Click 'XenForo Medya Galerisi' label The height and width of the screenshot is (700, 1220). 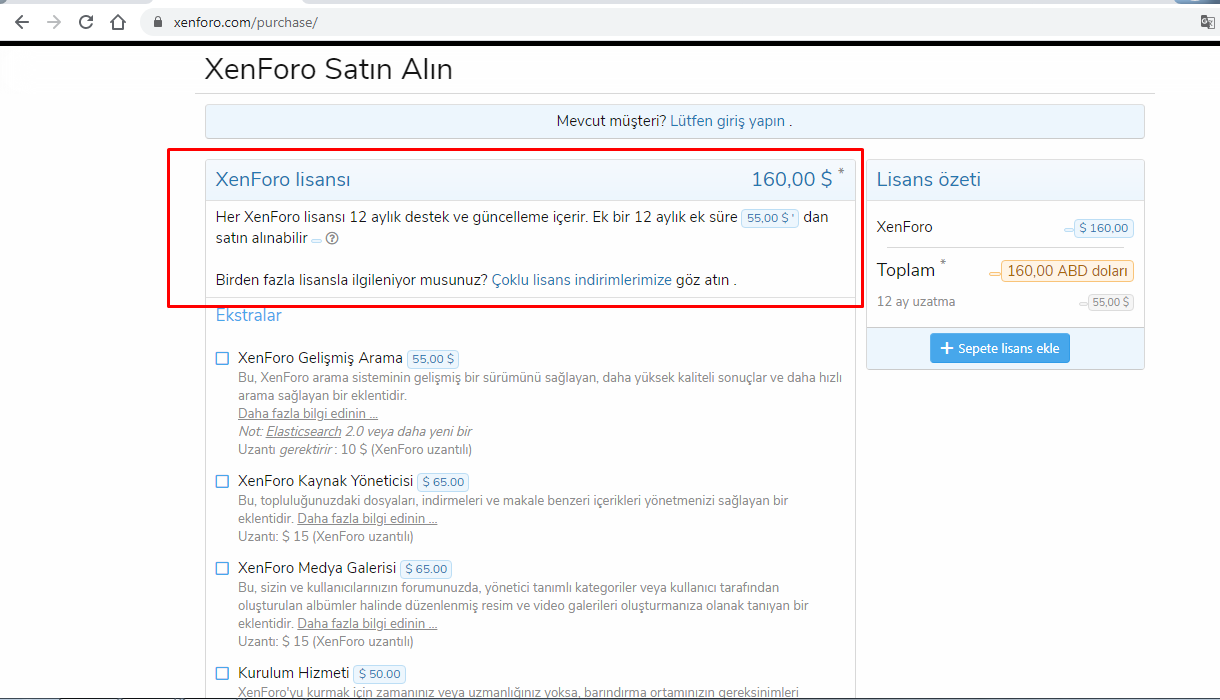click(317, 568)
